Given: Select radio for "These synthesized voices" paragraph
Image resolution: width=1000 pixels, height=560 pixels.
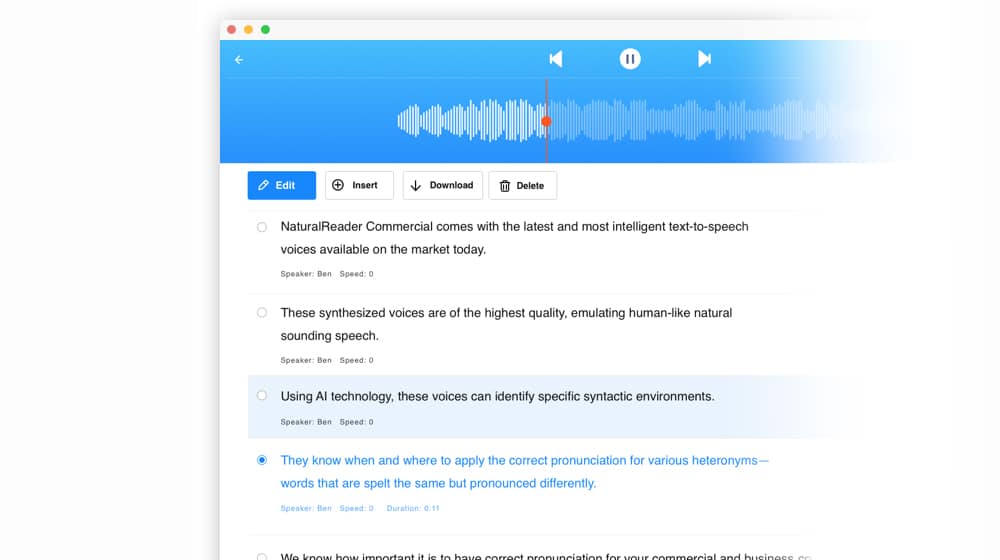Looking at the screenshot, I should tap(261, 313).
